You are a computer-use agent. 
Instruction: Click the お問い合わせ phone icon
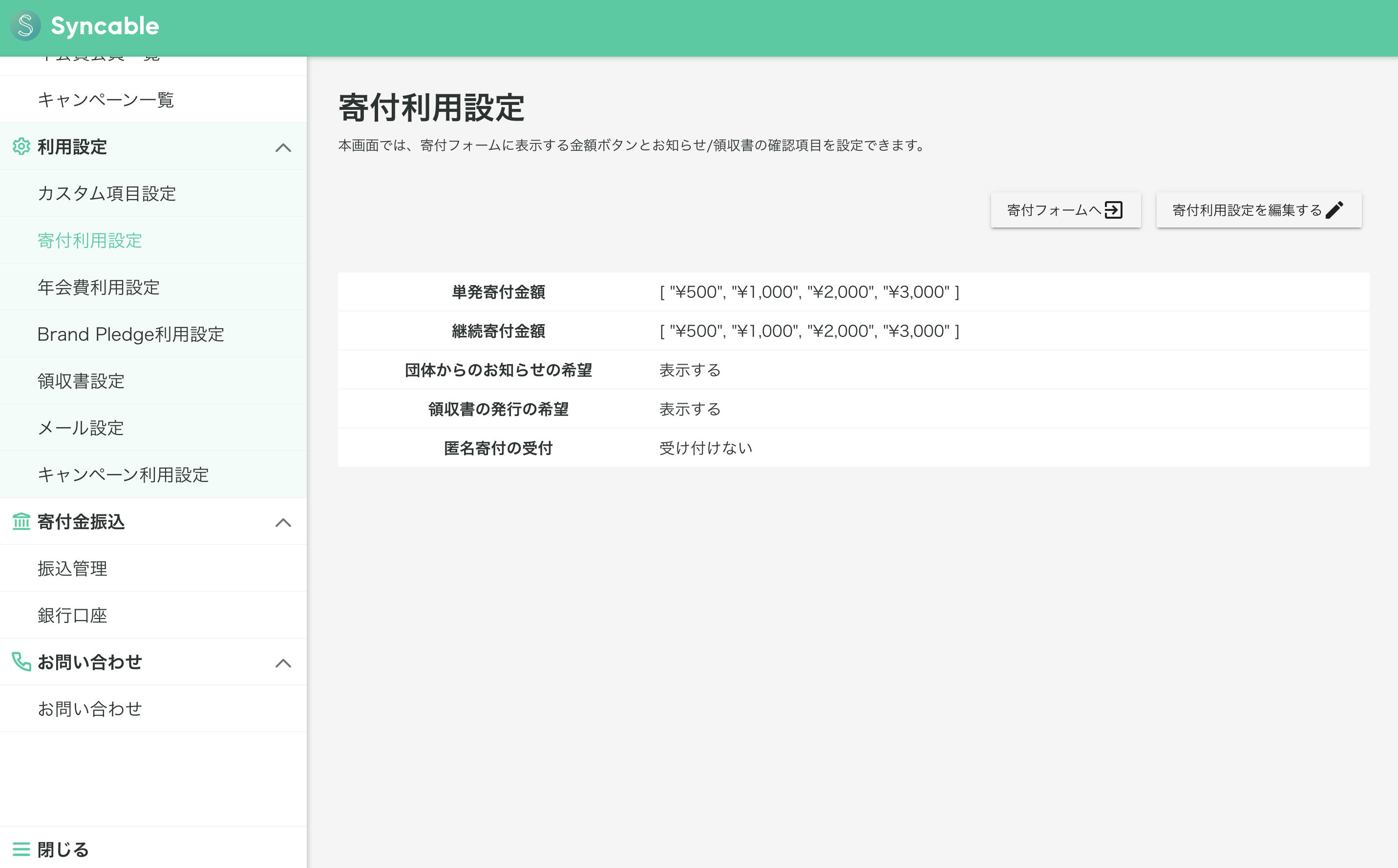[x=21, y=661]
